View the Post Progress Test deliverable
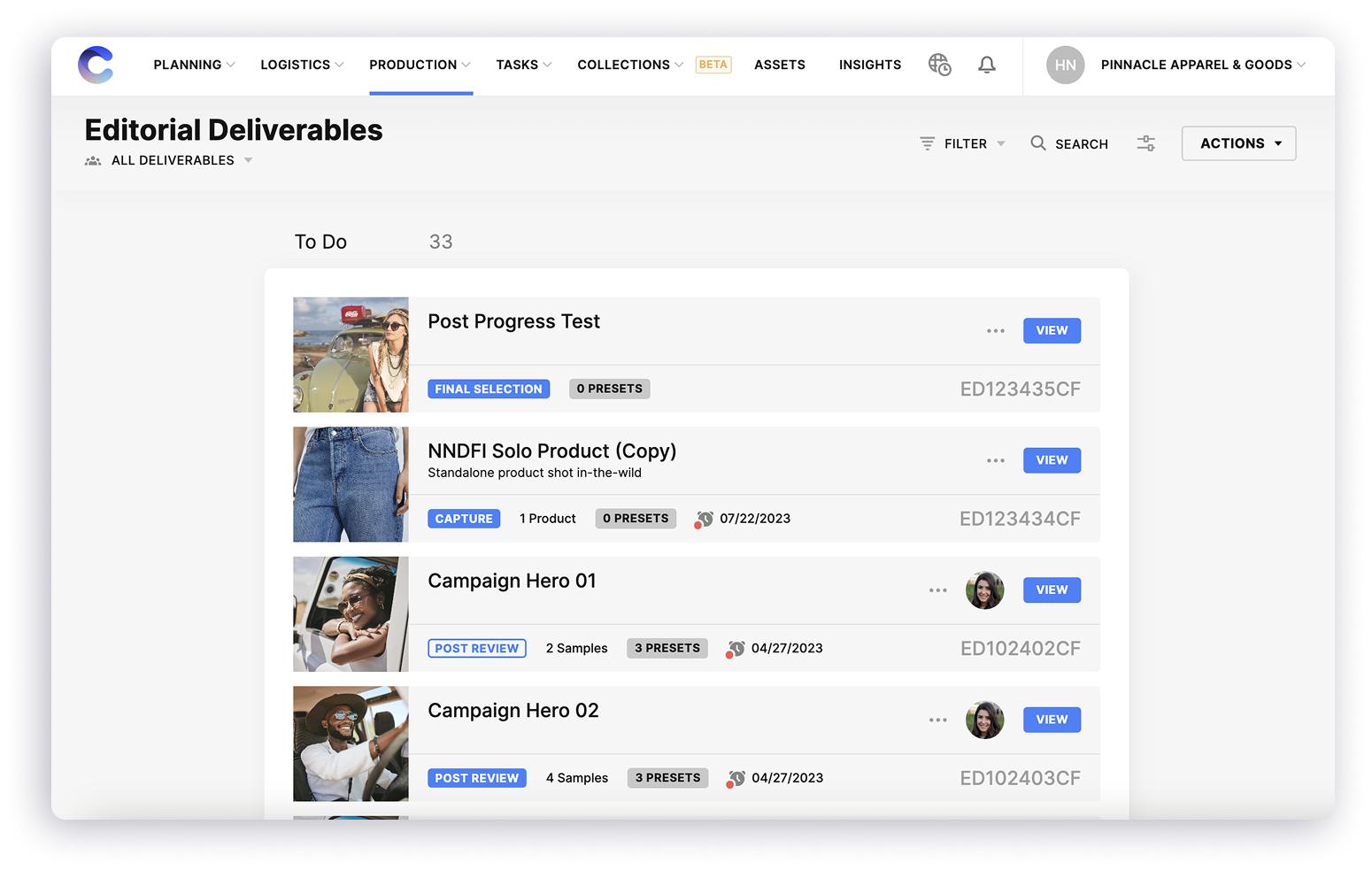This screenshot has height=871, width=1372. [x=1052, y=330]
